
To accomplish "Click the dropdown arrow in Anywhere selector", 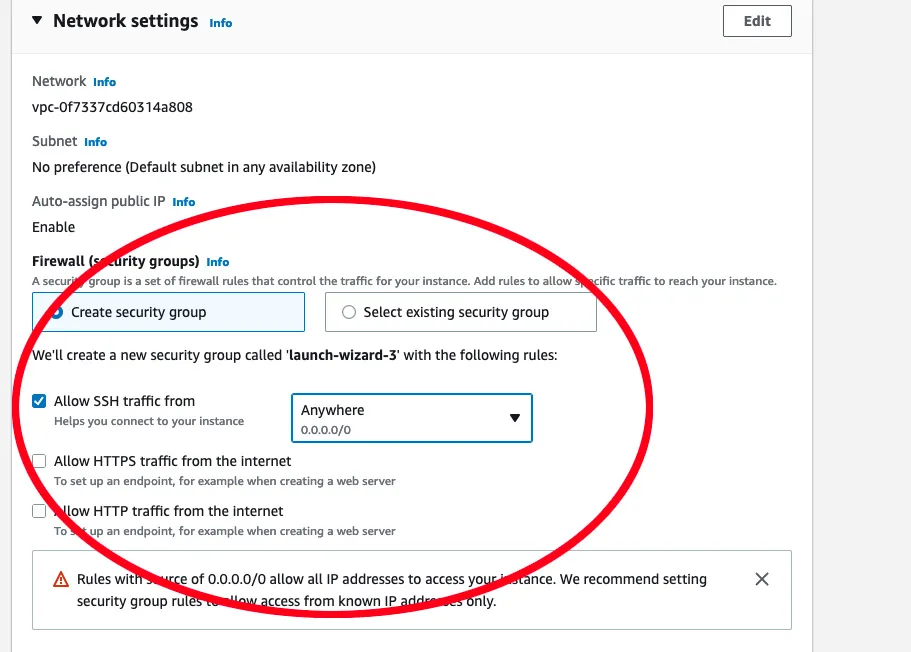I will pos(514,418).
